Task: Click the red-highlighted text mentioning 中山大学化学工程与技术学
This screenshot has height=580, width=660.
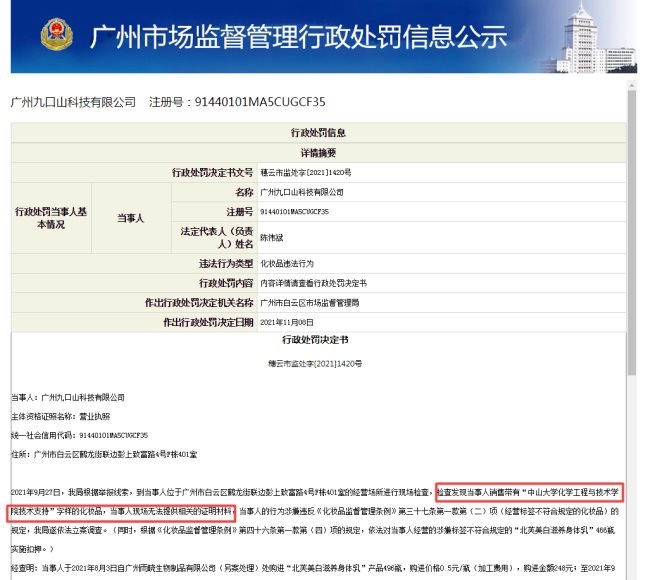Action: click(530, 491)
